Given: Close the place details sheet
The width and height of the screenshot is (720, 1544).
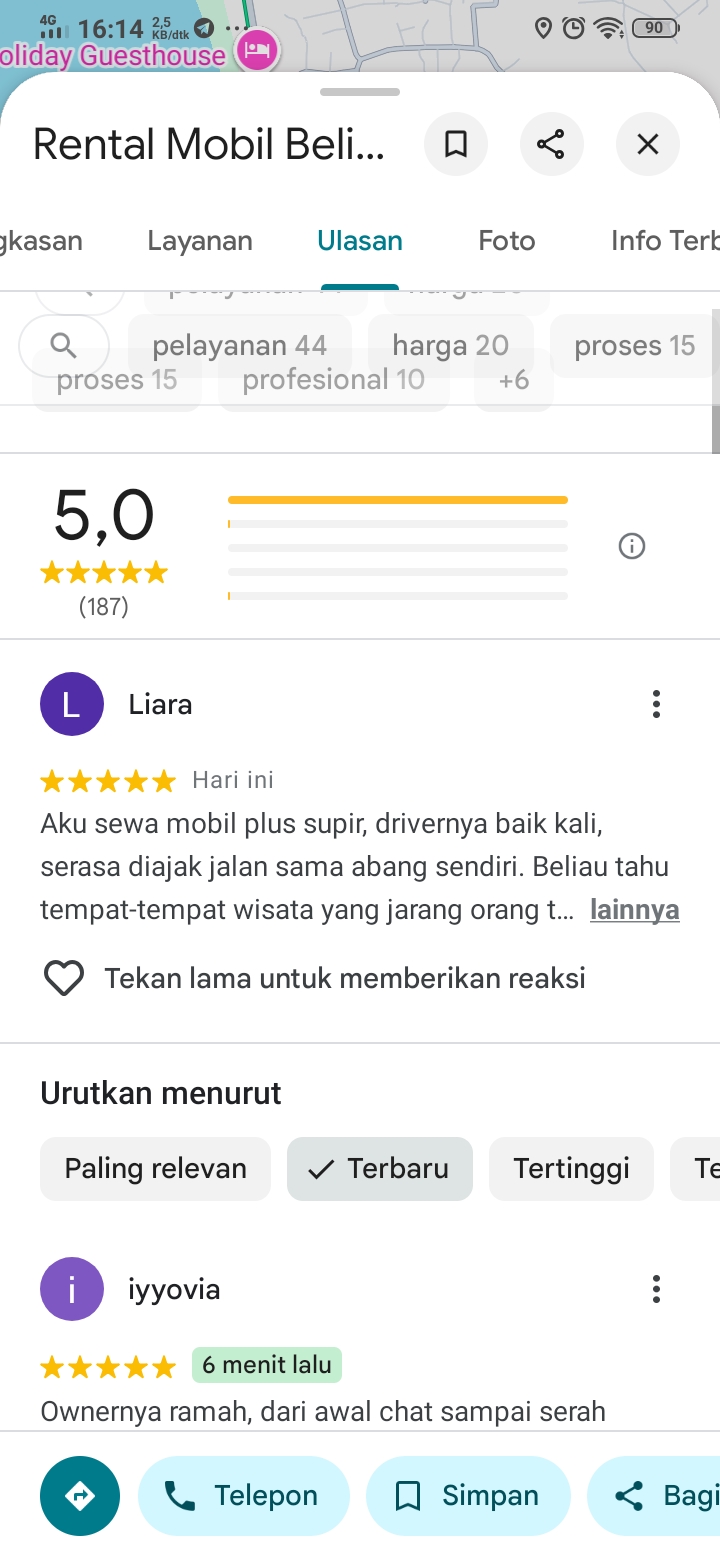Looking at the screenshot, I should pos(648,145).
